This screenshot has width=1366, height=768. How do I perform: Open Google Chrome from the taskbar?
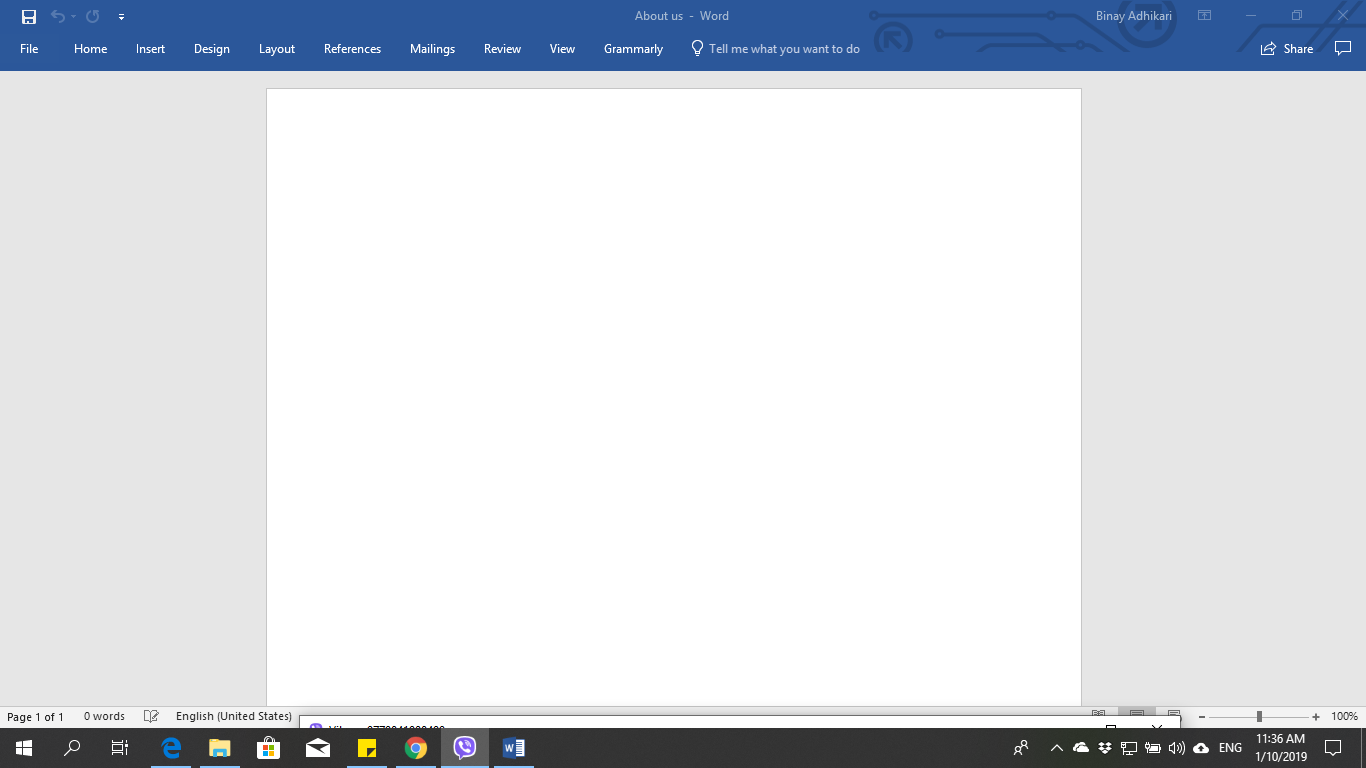click(x=416, y=748)
